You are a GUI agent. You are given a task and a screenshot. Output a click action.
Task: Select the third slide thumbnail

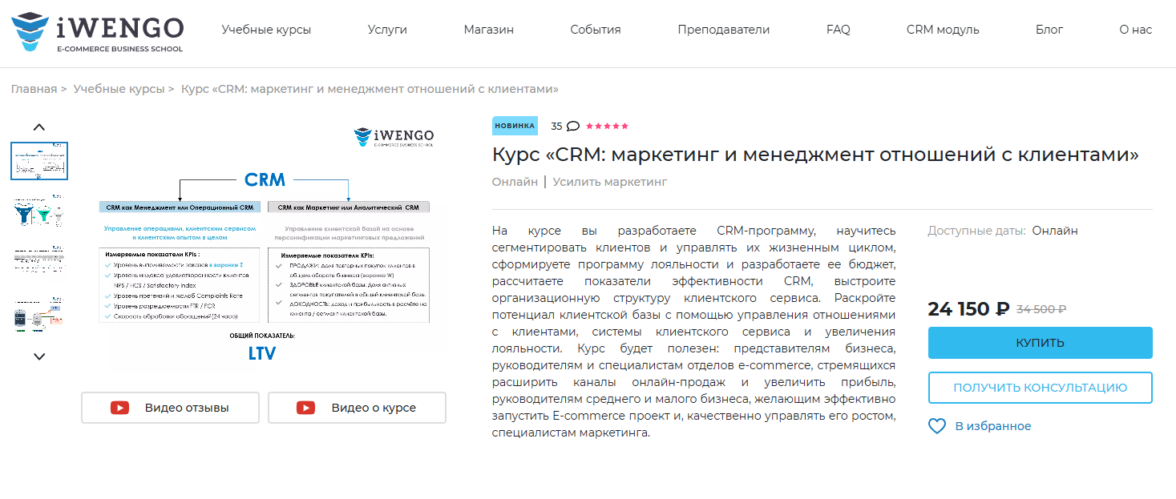pos(40,261)
